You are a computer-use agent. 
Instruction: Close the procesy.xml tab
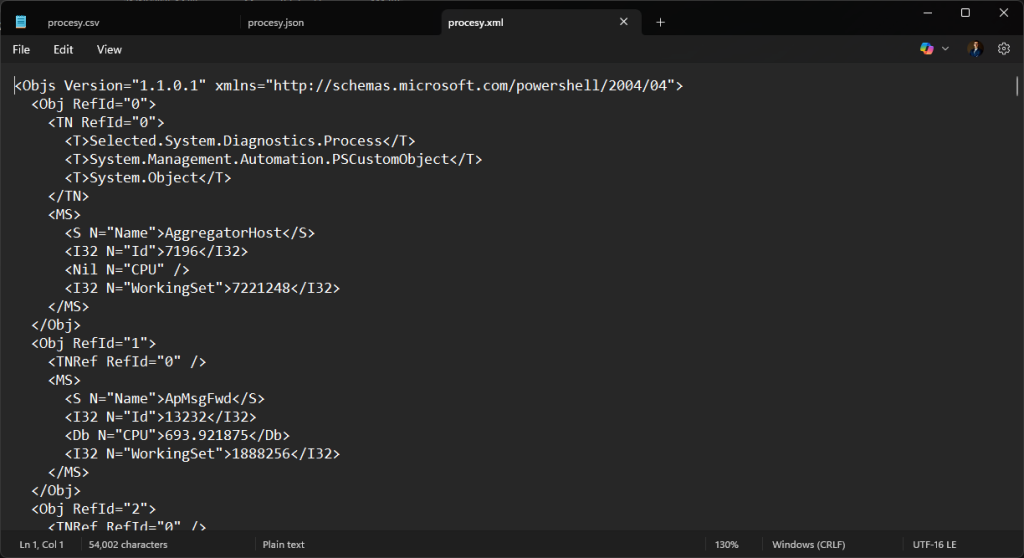[624, 22]
